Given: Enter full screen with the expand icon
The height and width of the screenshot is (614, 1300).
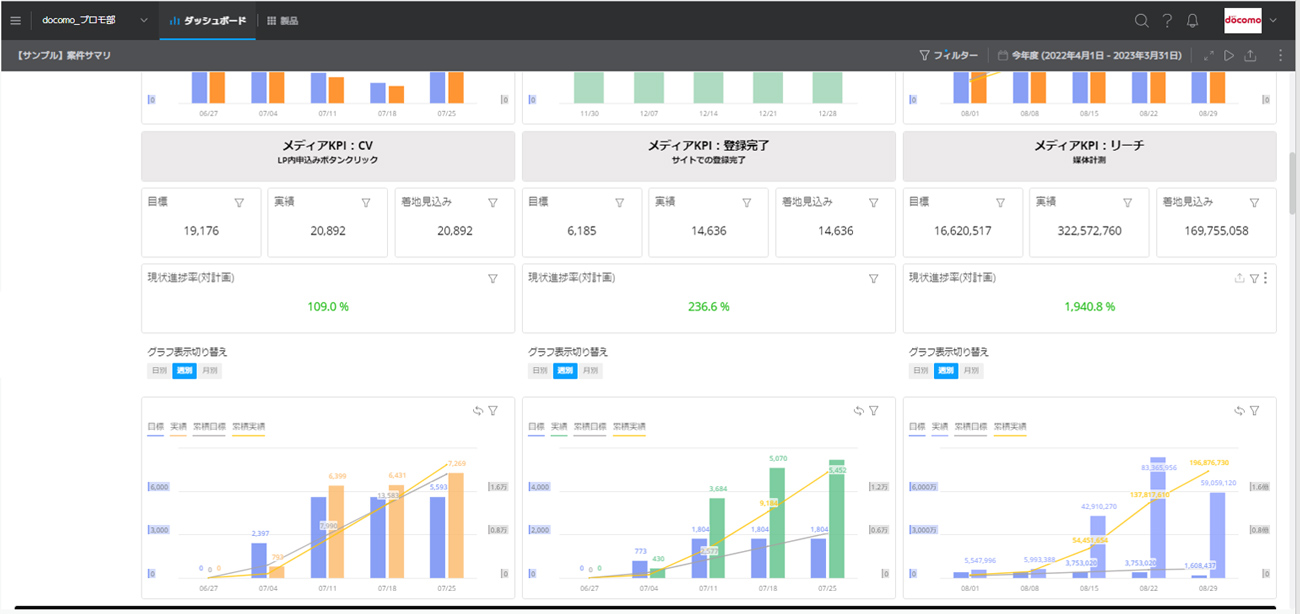Looking at the screenshot, I should [x=1208, y=56].
